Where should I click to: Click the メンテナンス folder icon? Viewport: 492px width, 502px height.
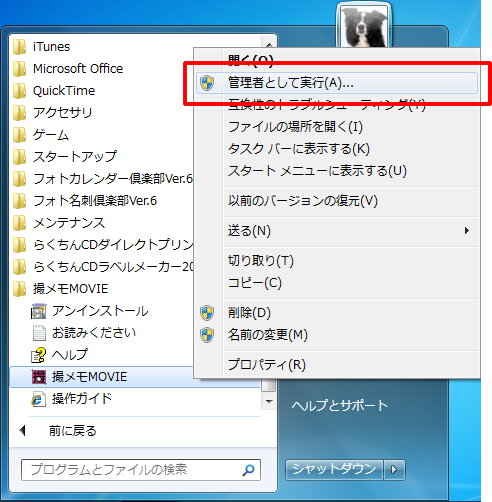click(20, 223)
